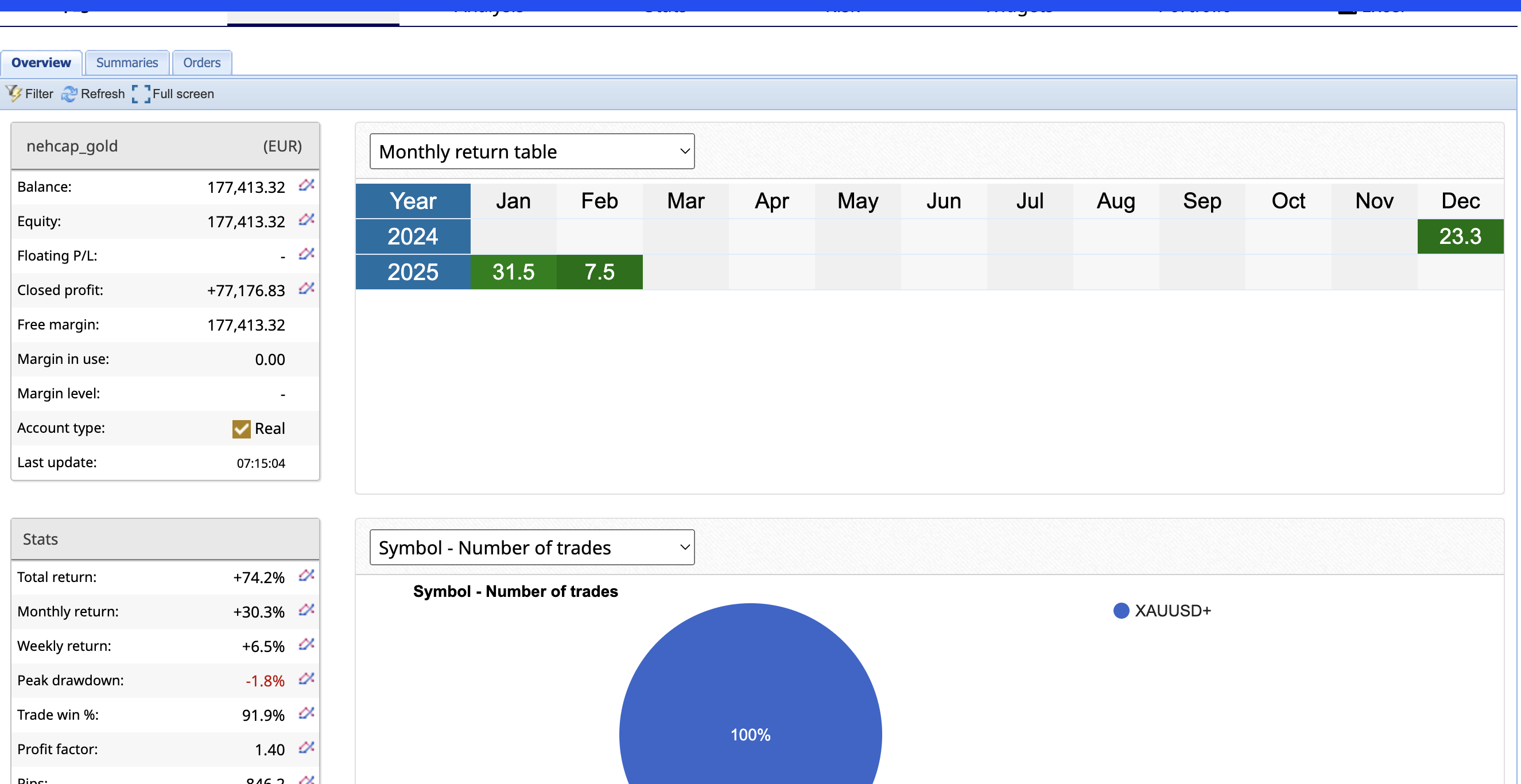Click chart icon beside Balance value
Viewport: 1521px width, 784px height.
click(306, 185)
